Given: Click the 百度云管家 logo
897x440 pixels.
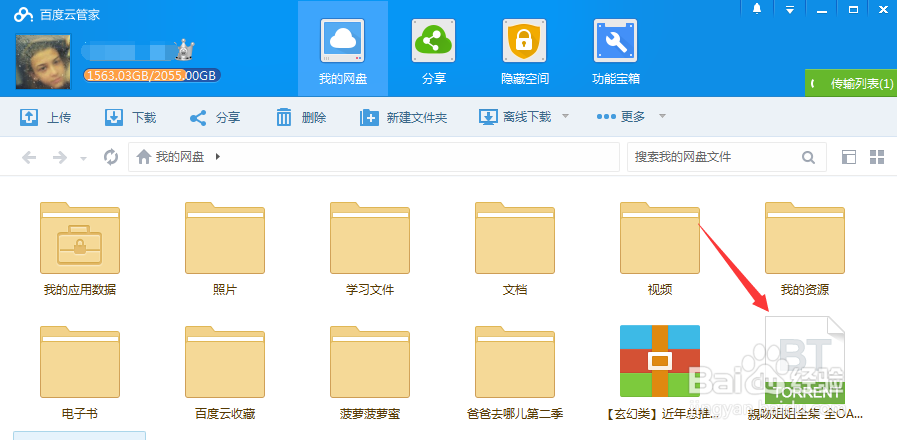Looking at the screenshot, I should [57, 15].
